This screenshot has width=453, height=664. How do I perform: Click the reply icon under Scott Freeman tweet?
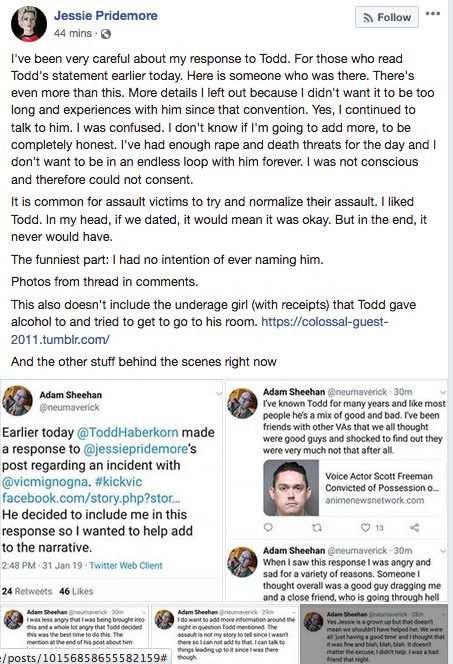click(x=268, y=528)
